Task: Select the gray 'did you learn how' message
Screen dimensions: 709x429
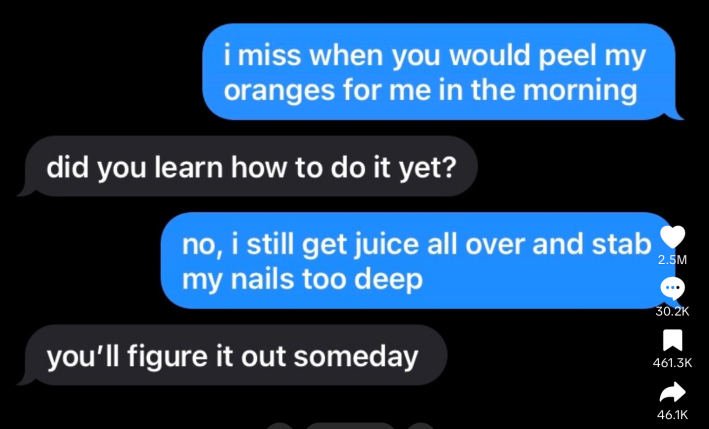Action: pyautogui.click(x=247, y=166)
